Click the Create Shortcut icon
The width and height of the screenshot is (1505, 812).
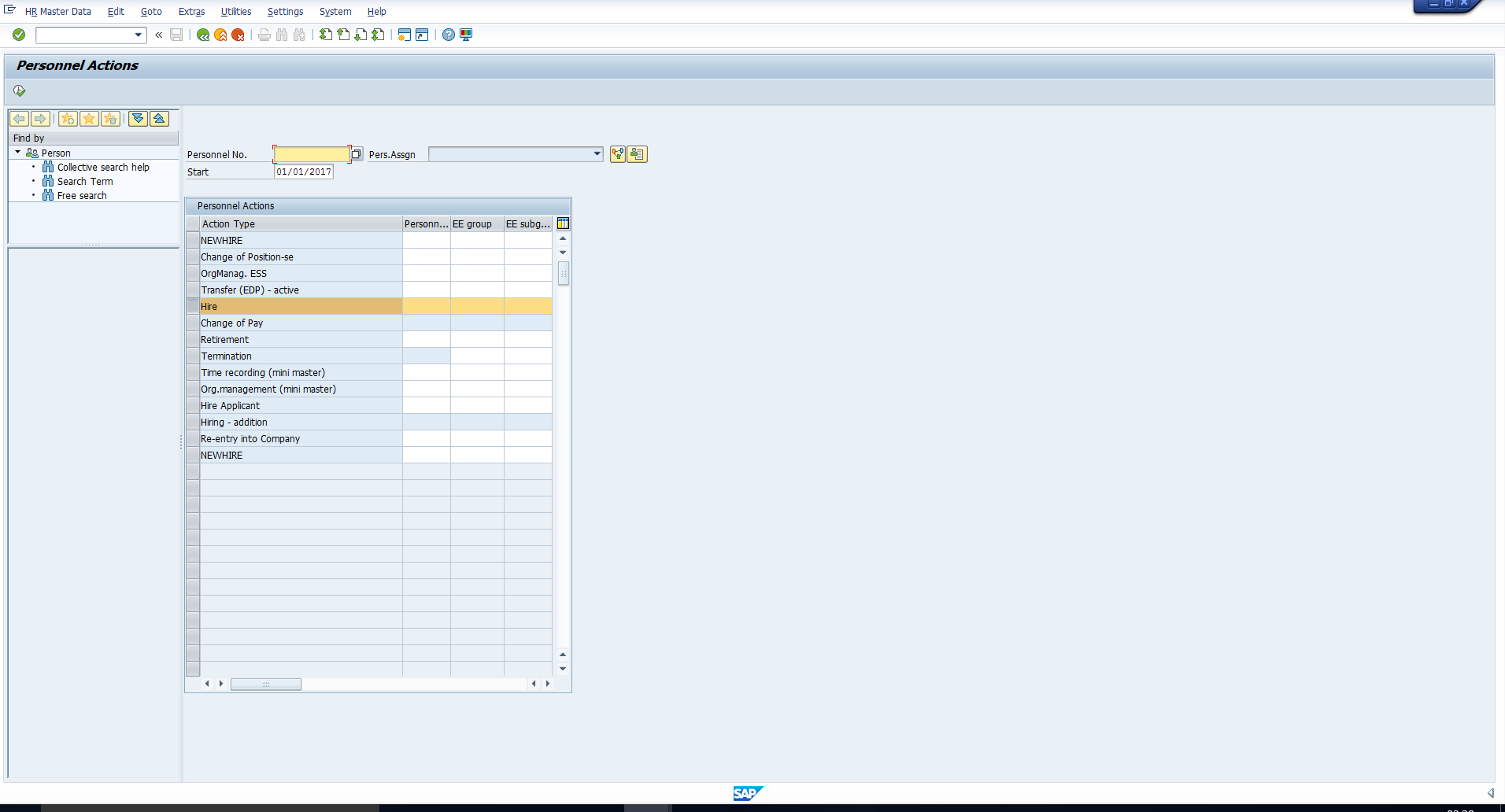pos(422,35)
